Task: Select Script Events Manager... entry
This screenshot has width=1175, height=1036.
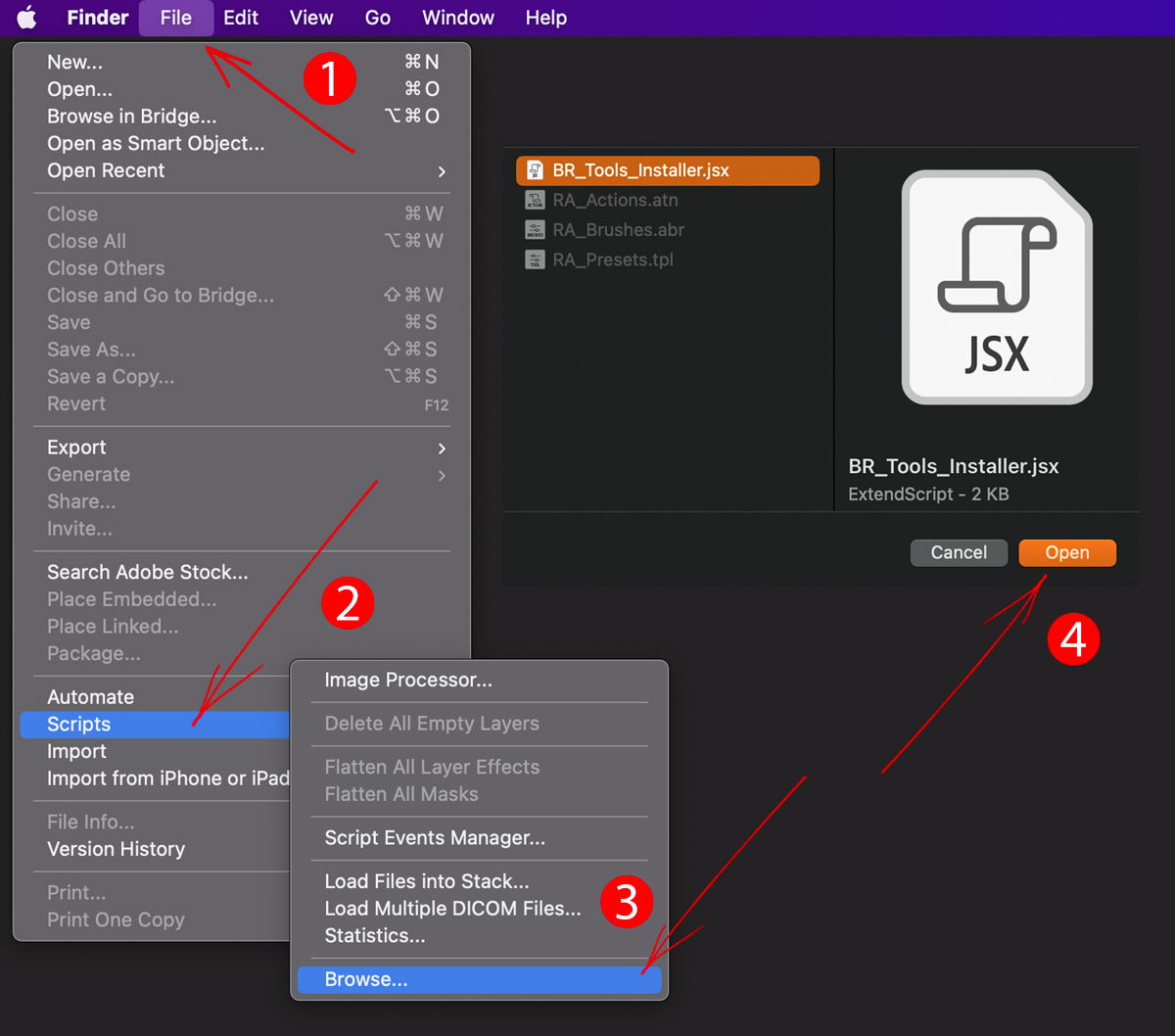Action: tap(435, 838)
